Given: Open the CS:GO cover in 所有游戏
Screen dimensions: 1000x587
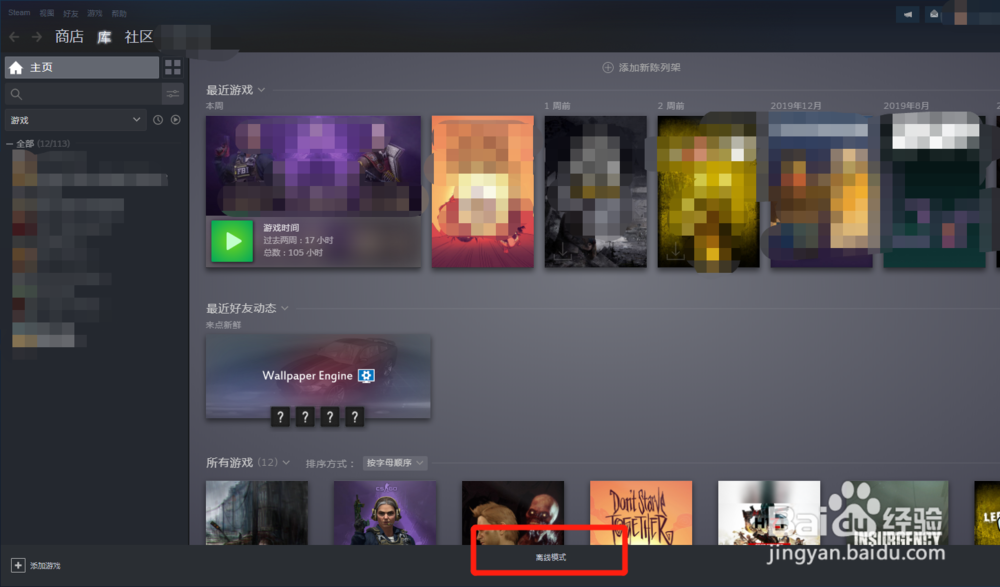Looking at the screenshot, I should (385, 513).
